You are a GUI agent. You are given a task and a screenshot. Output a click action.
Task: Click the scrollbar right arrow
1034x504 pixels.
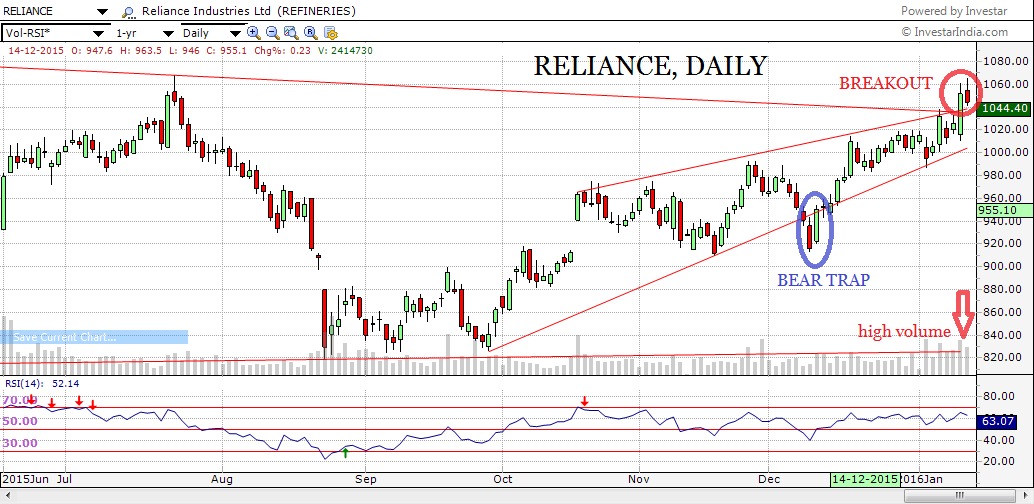(x=1024, y=495)
